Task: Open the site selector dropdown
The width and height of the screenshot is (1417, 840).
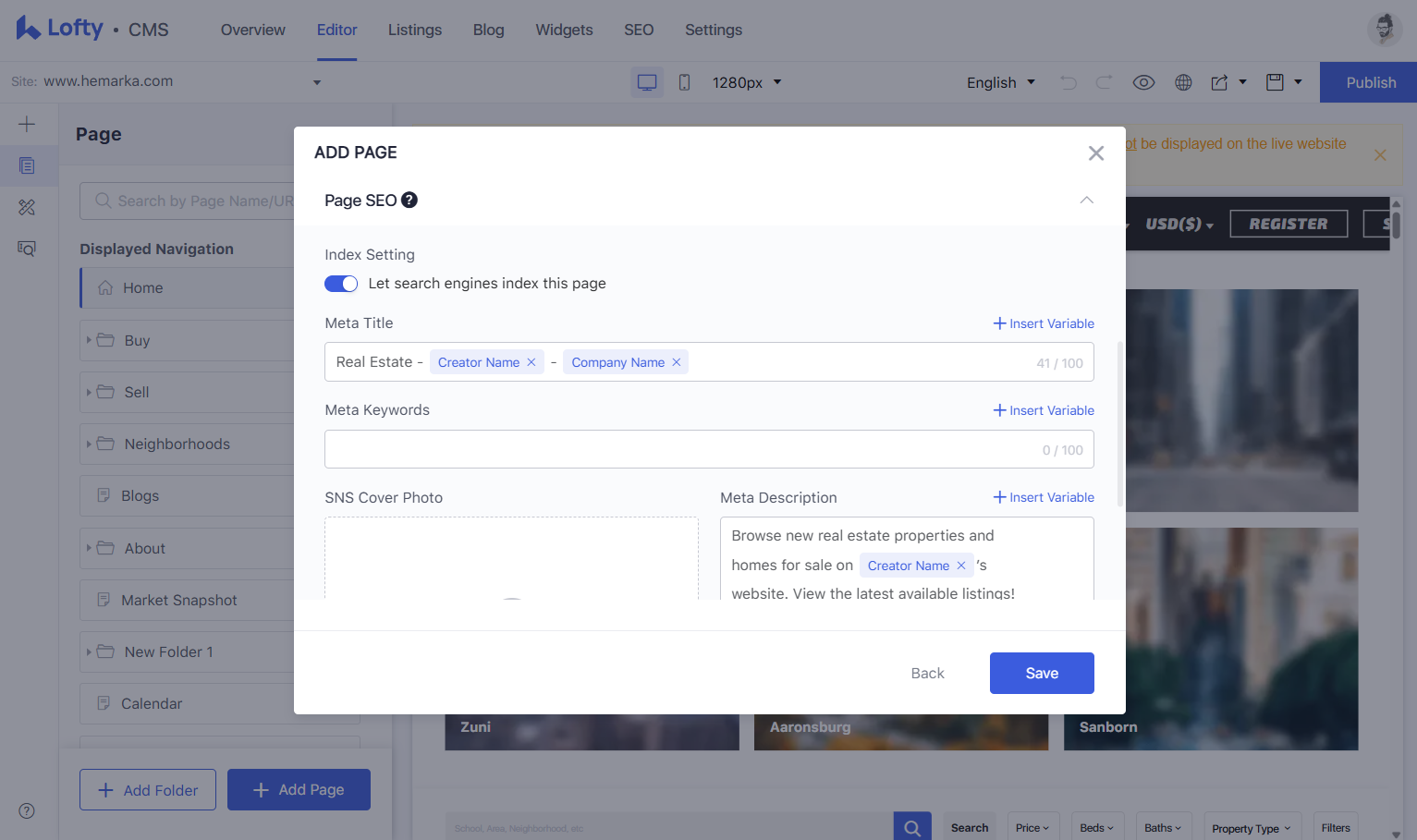Action: pyautogui.click(x=317, y=82)
